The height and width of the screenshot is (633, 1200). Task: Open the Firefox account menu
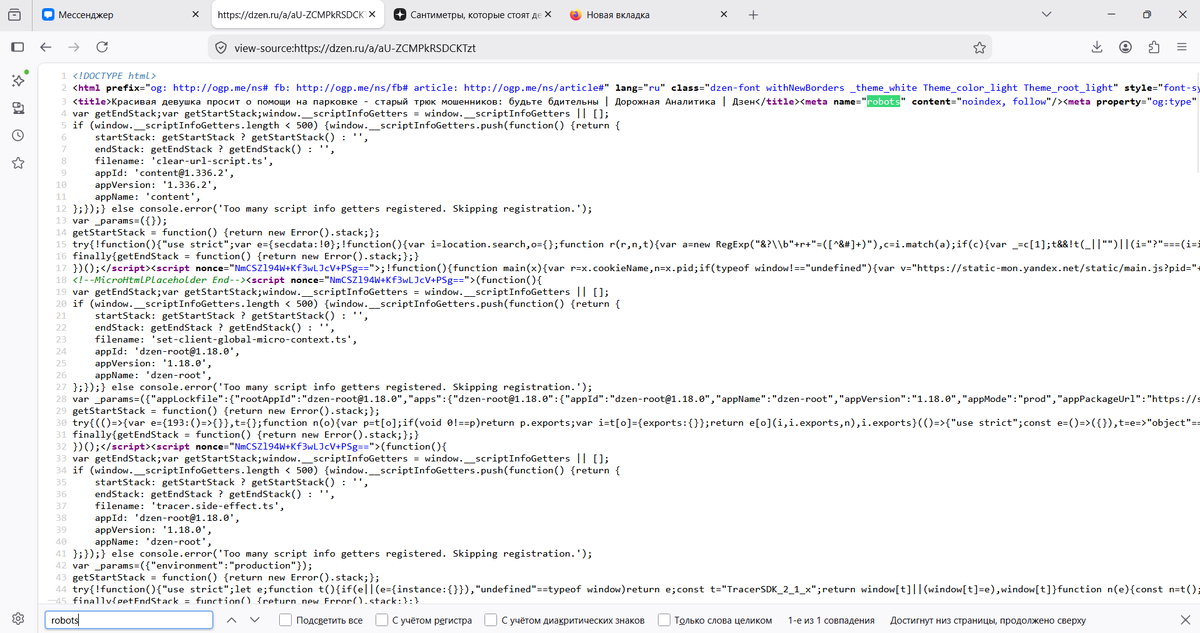coord(1126,47)
